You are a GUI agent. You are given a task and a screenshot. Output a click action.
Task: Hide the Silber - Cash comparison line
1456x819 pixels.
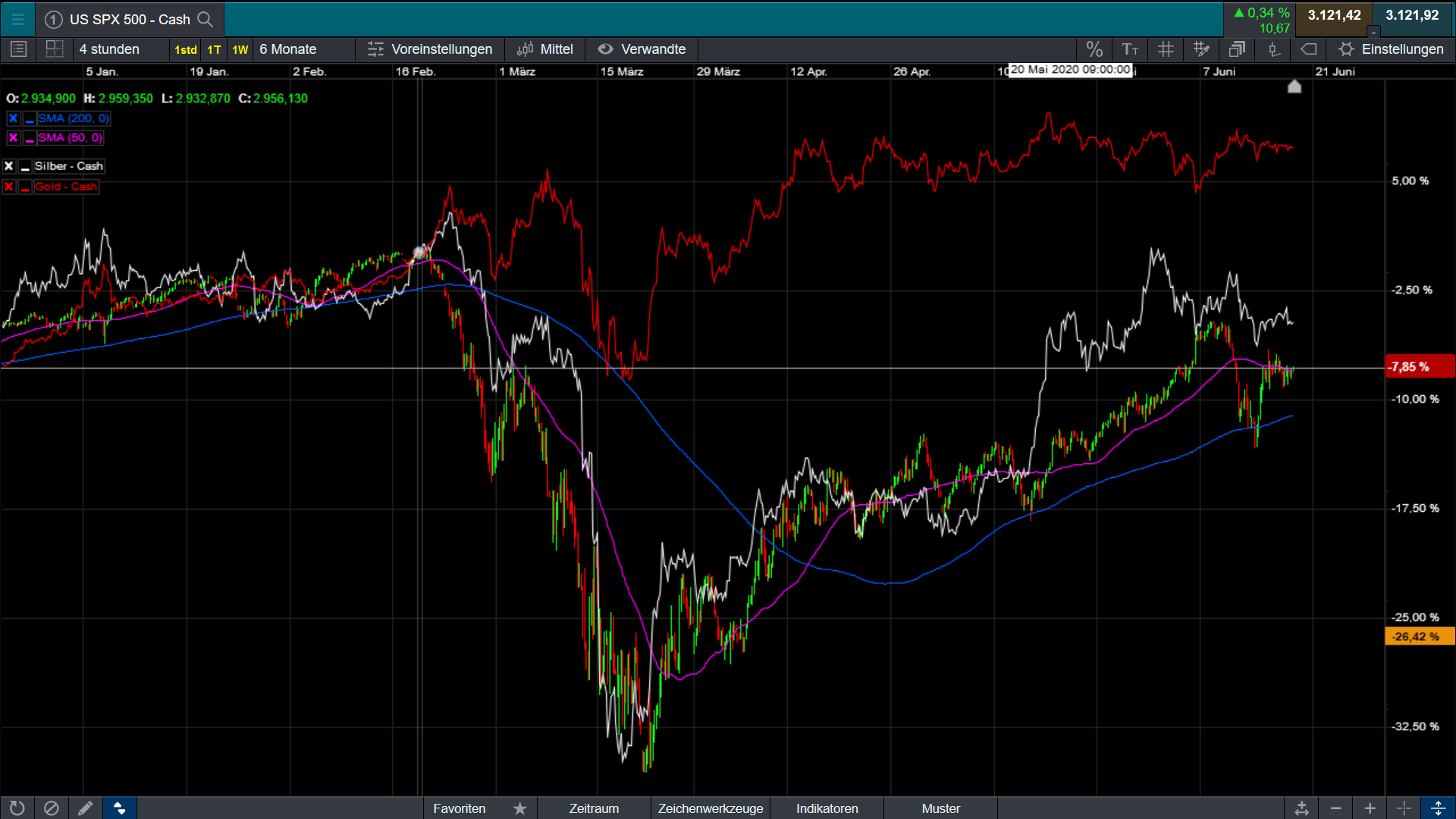(25, 166)
